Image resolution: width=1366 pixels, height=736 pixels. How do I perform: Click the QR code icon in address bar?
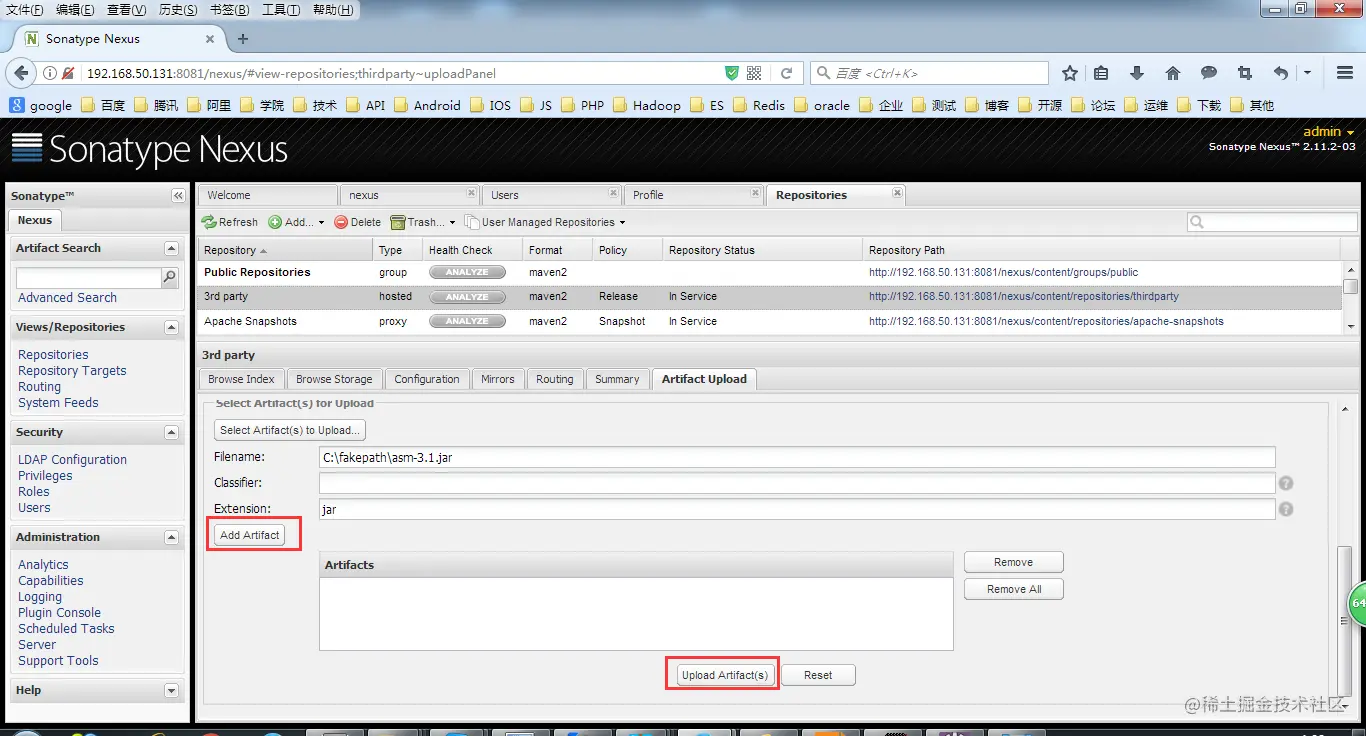pos(754,73)
